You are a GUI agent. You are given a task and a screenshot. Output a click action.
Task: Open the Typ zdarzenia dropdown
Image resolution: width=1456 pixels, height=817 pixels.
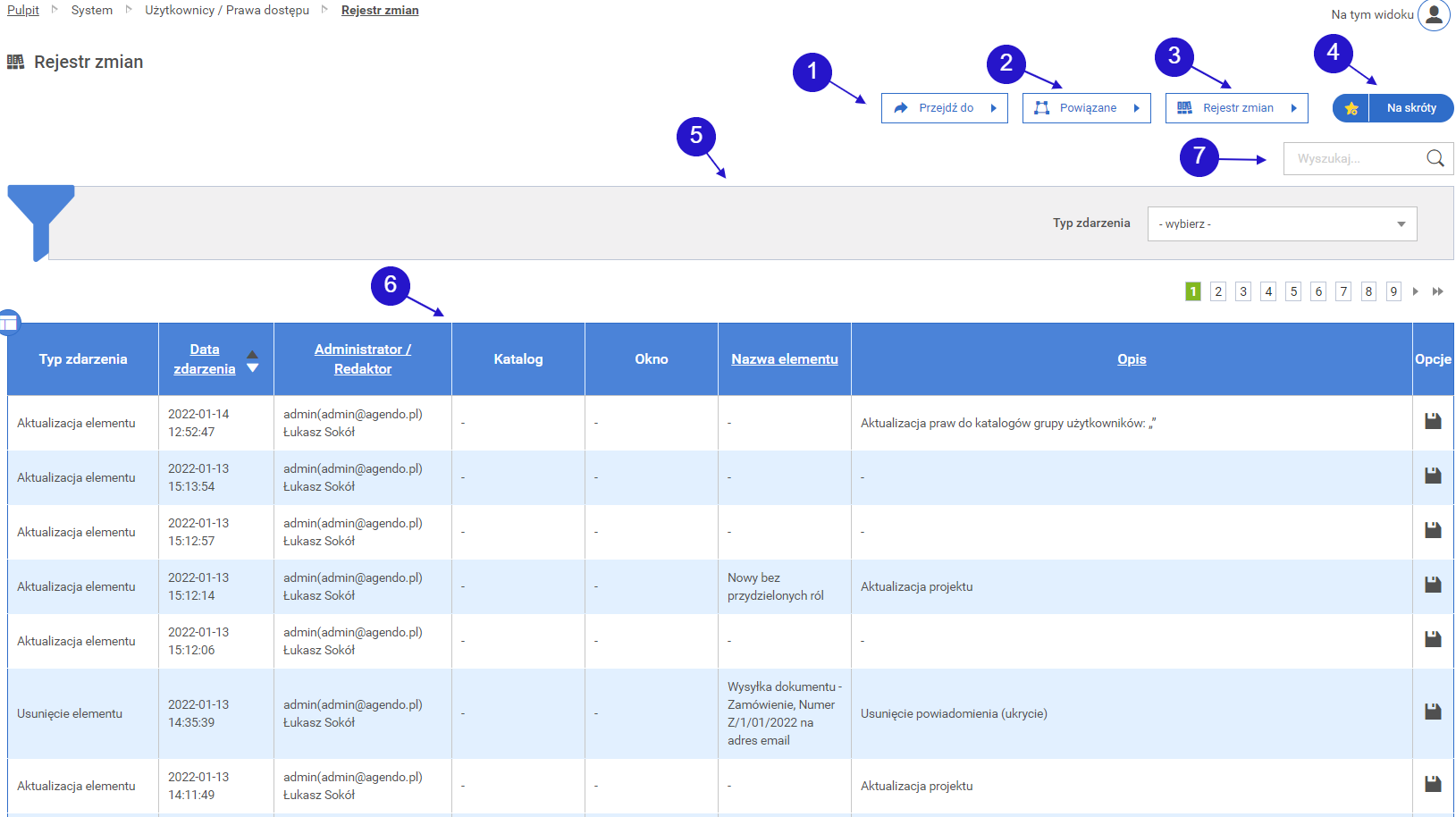click(x=1282, y=223)
